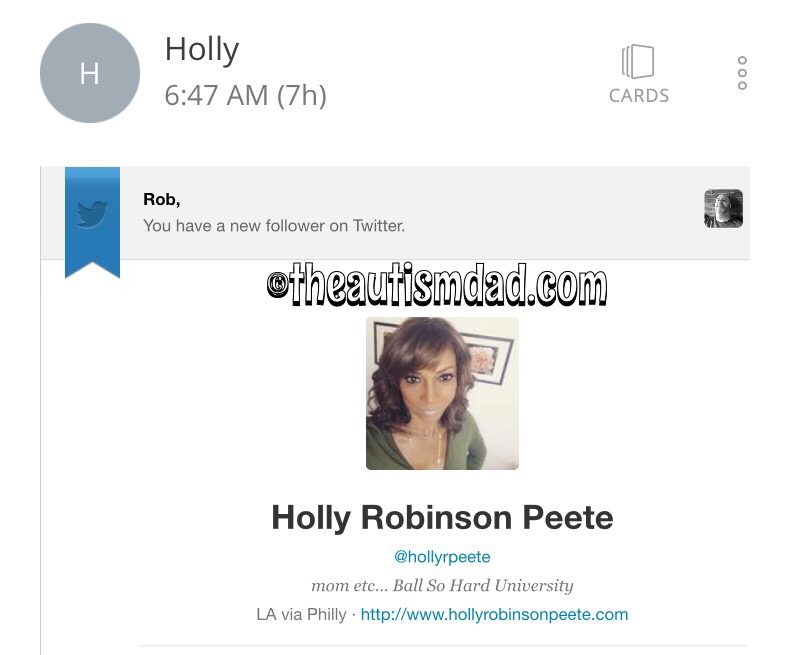This screenshot has height=655, width=791.
Task: Tap the gray H sender avatar circle
Action: point(90,73)
